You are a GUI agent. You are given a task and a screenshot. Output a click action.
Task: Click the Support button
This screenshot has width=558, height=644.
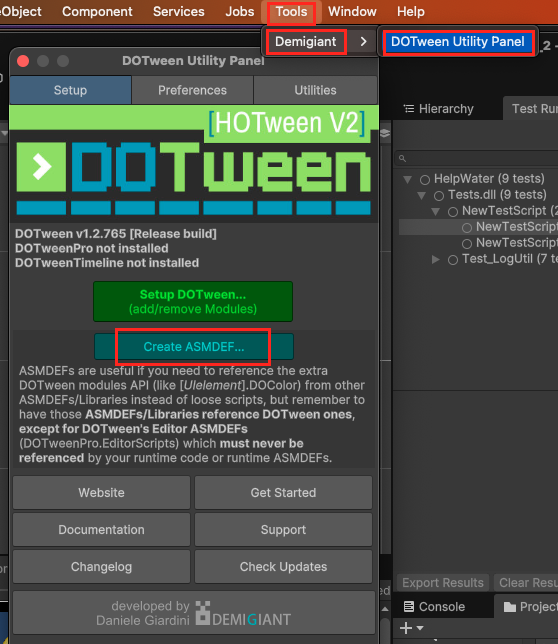pyautogui.click(x=283, y=529)
